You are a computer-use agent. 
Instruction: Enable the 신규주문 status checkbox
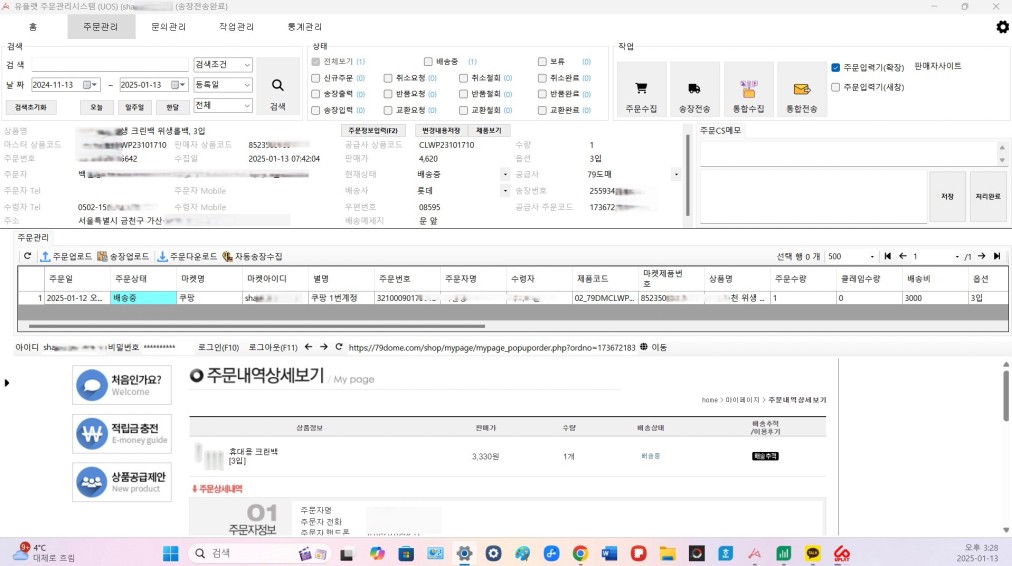tap(317, 78)
